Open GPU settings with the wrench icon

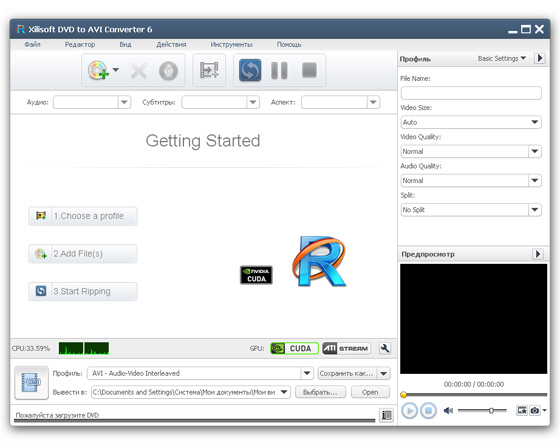pos(385,348)
